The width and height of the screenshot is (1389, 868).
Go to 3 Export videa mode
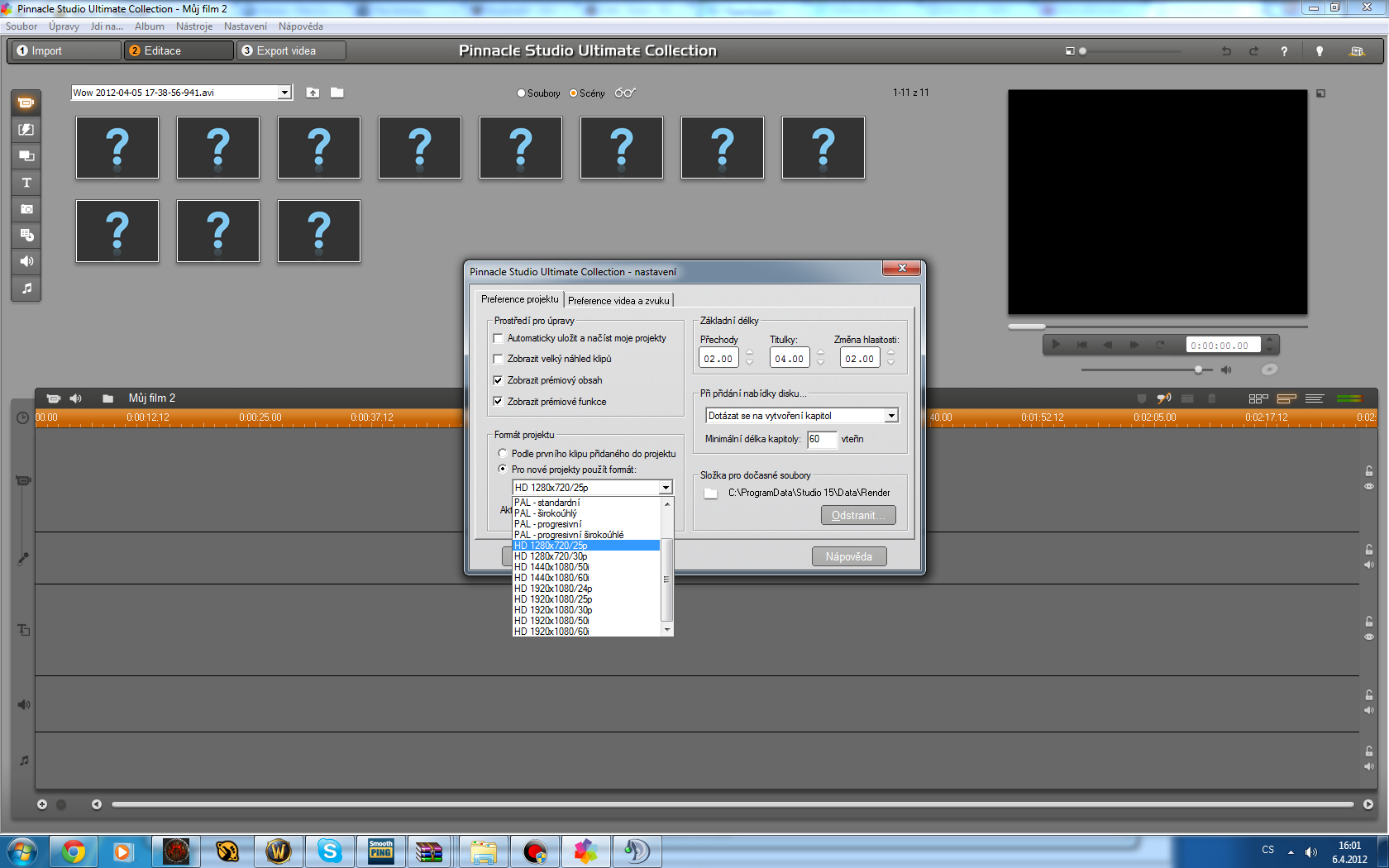[x=291, y=50]
